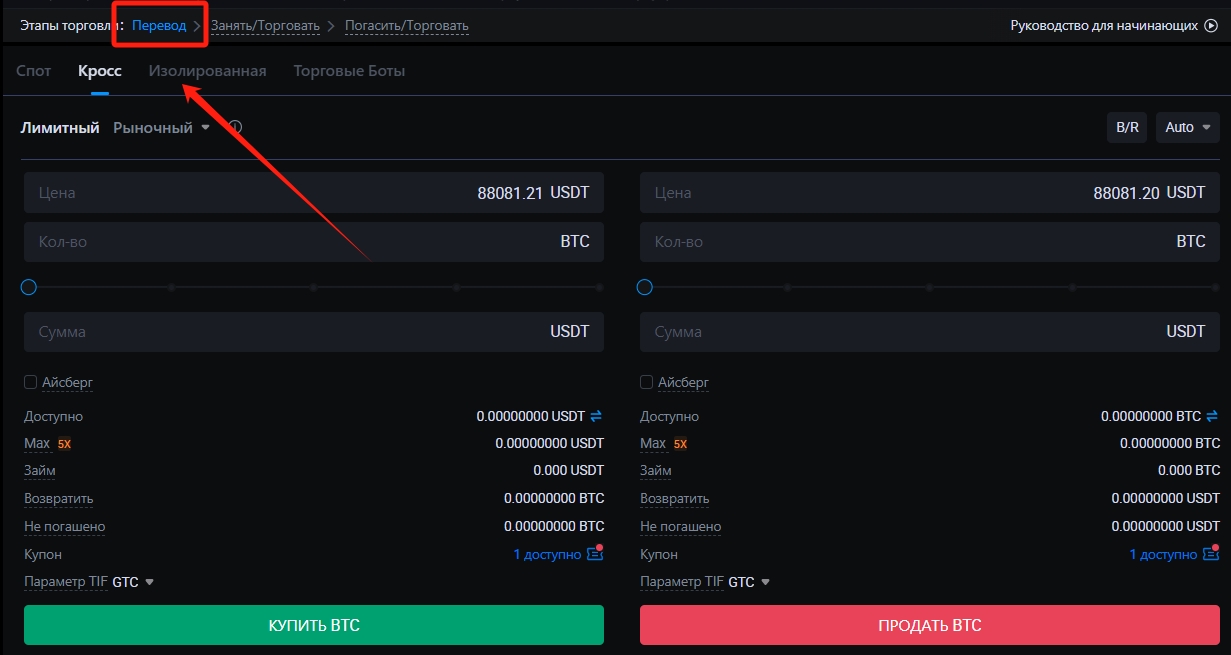
Task: Enable the Айсберг checkbox in sell panel
Action: pyautogui.click(x=647, y=382)
